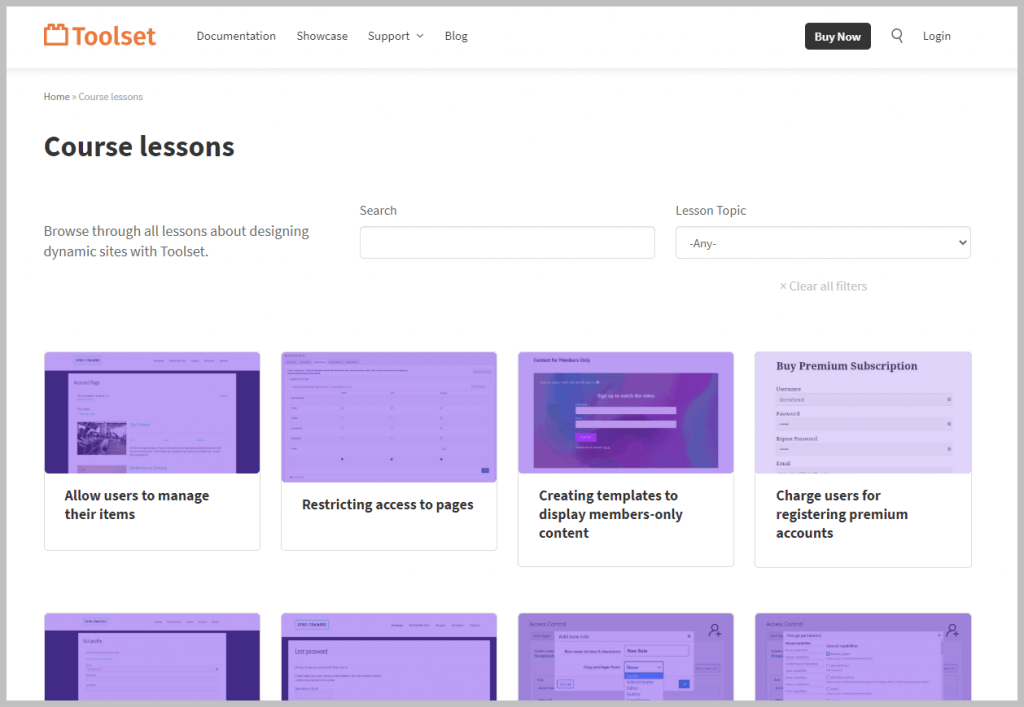Viewport: 1024px width, 707px height.
Task: Go to Home breadcrumb
Action: tap(56, 97)
